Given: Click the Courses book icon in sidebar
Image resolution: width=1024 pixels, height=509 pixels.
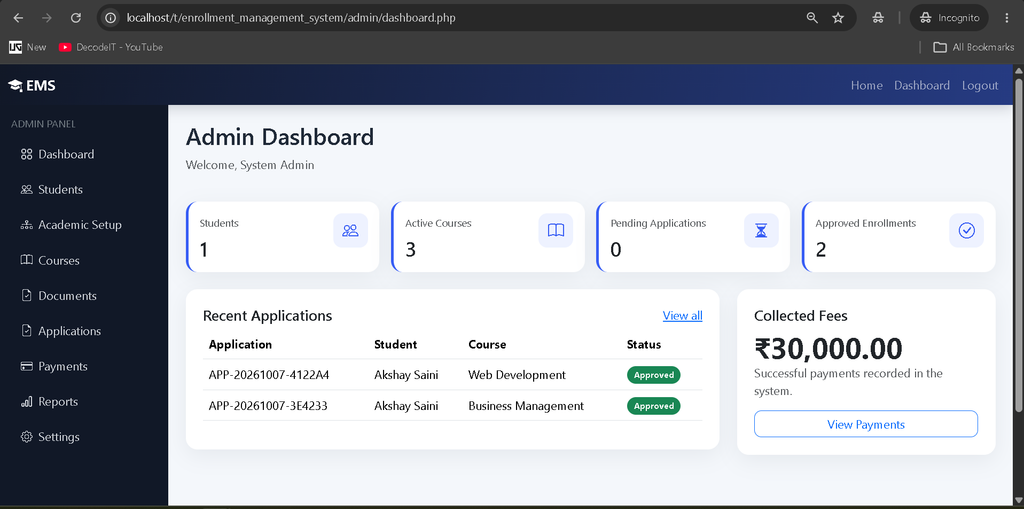Looking at the screenshot, I should (26, 260).
